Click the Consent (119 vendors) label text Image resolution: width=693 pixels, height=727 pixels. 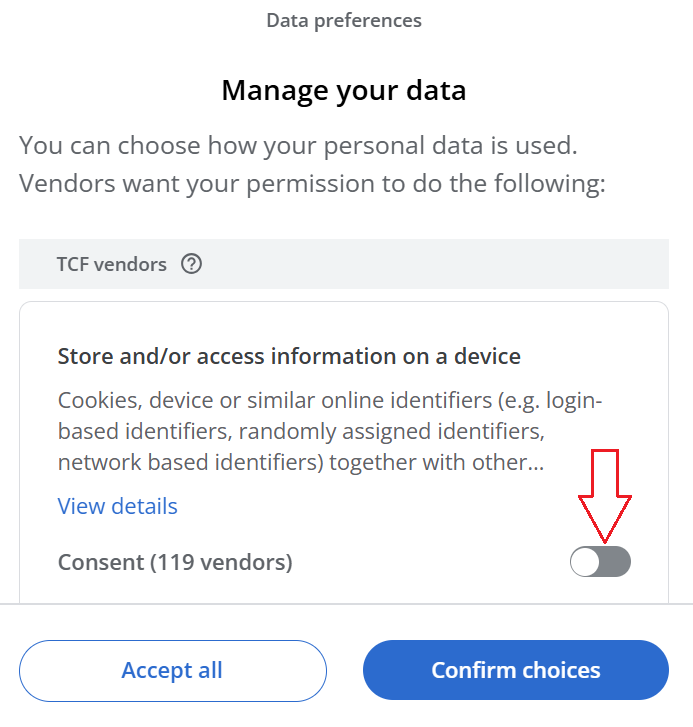pyautogui.click(x=175, y=563)
